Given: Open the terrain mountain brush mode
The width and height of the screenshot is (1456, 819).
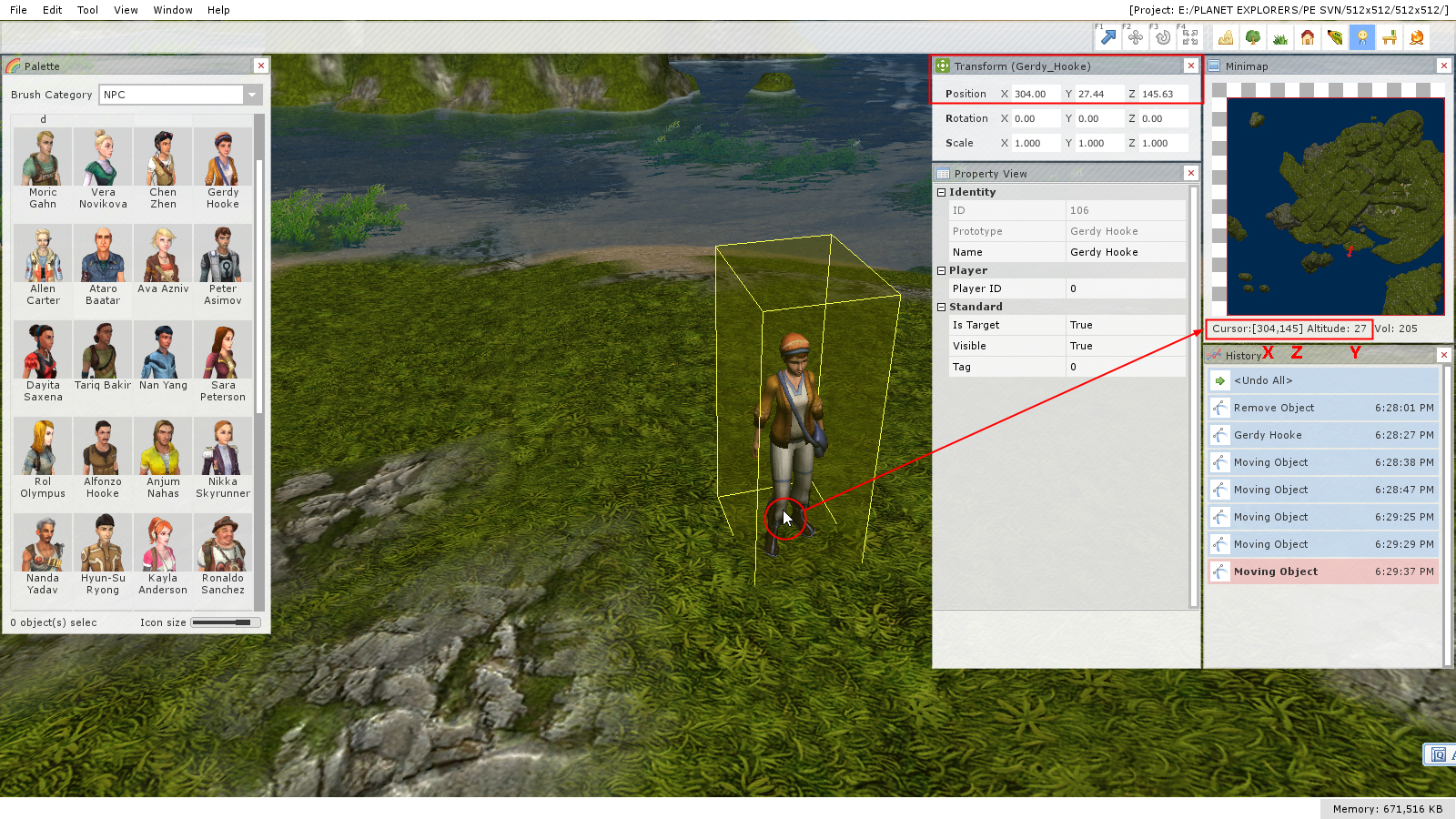Looking at the screenshot, I should pos(1226,37).
